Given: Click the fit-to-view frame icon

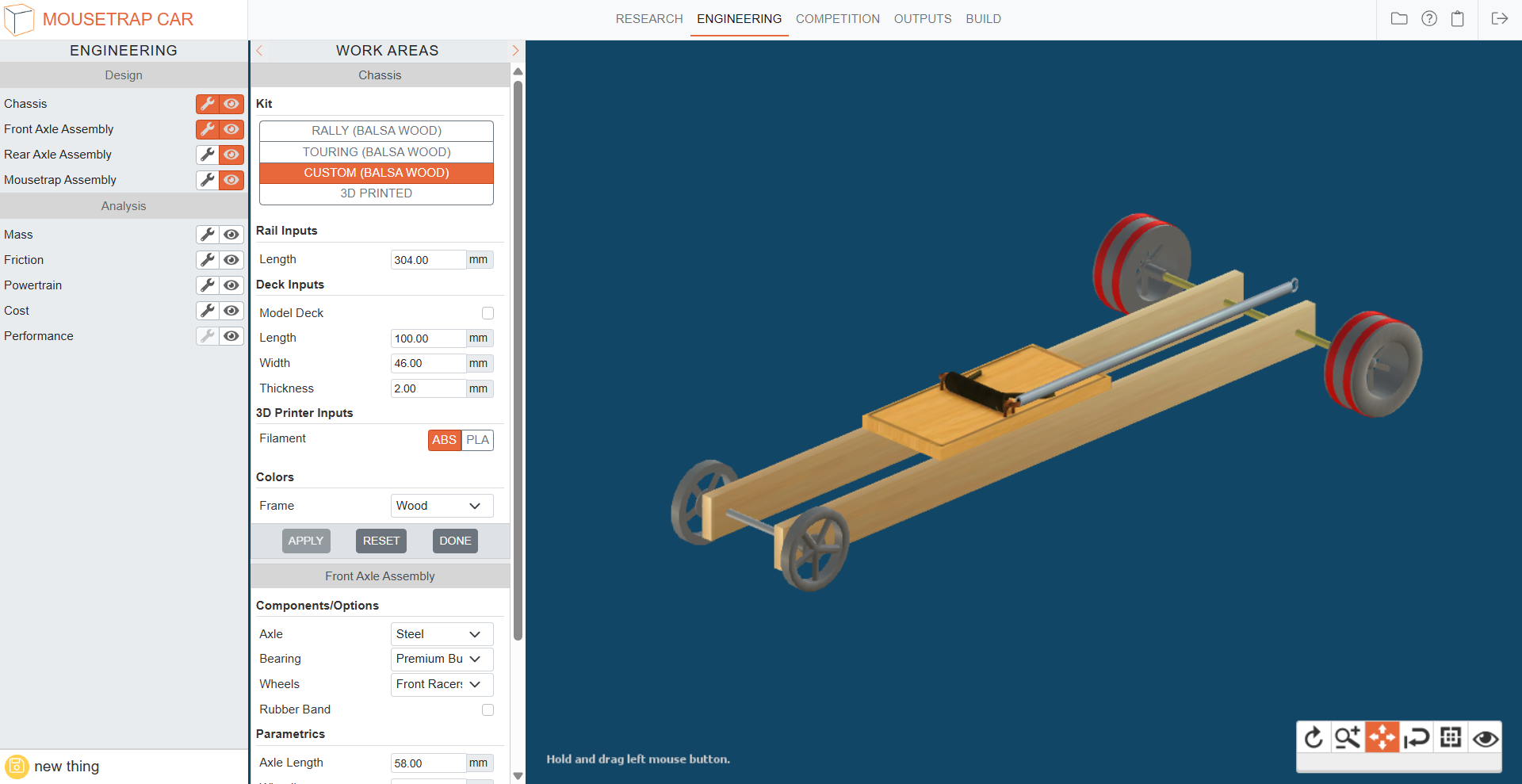Looking at the screenshot, I should coord(1451,738).
